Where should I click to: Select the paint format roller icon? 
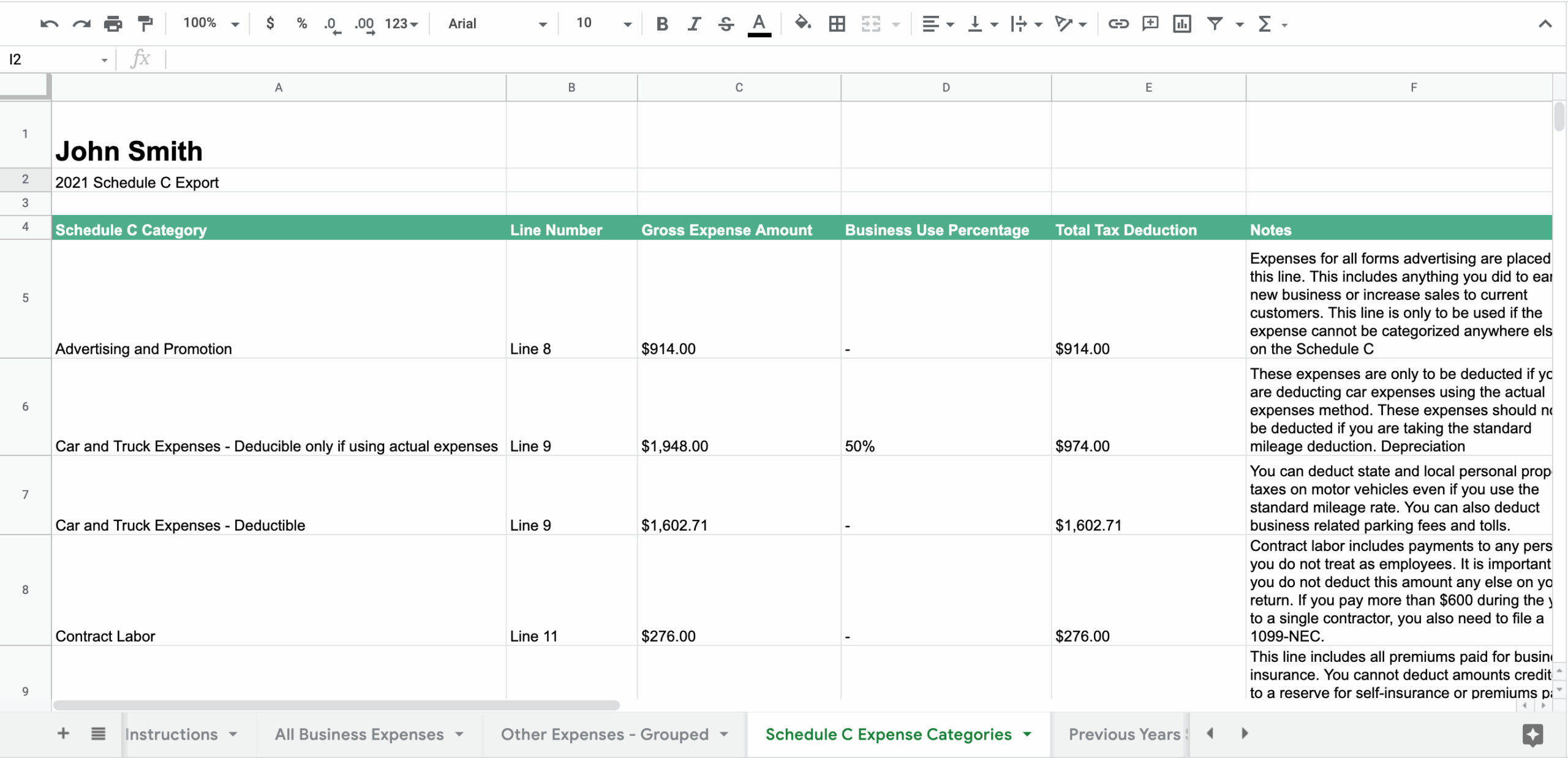tap(145, 24)
